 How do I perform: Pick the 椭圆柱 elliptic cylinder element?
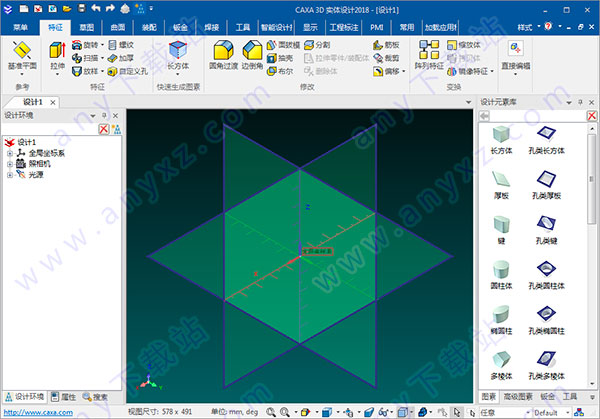501,320
